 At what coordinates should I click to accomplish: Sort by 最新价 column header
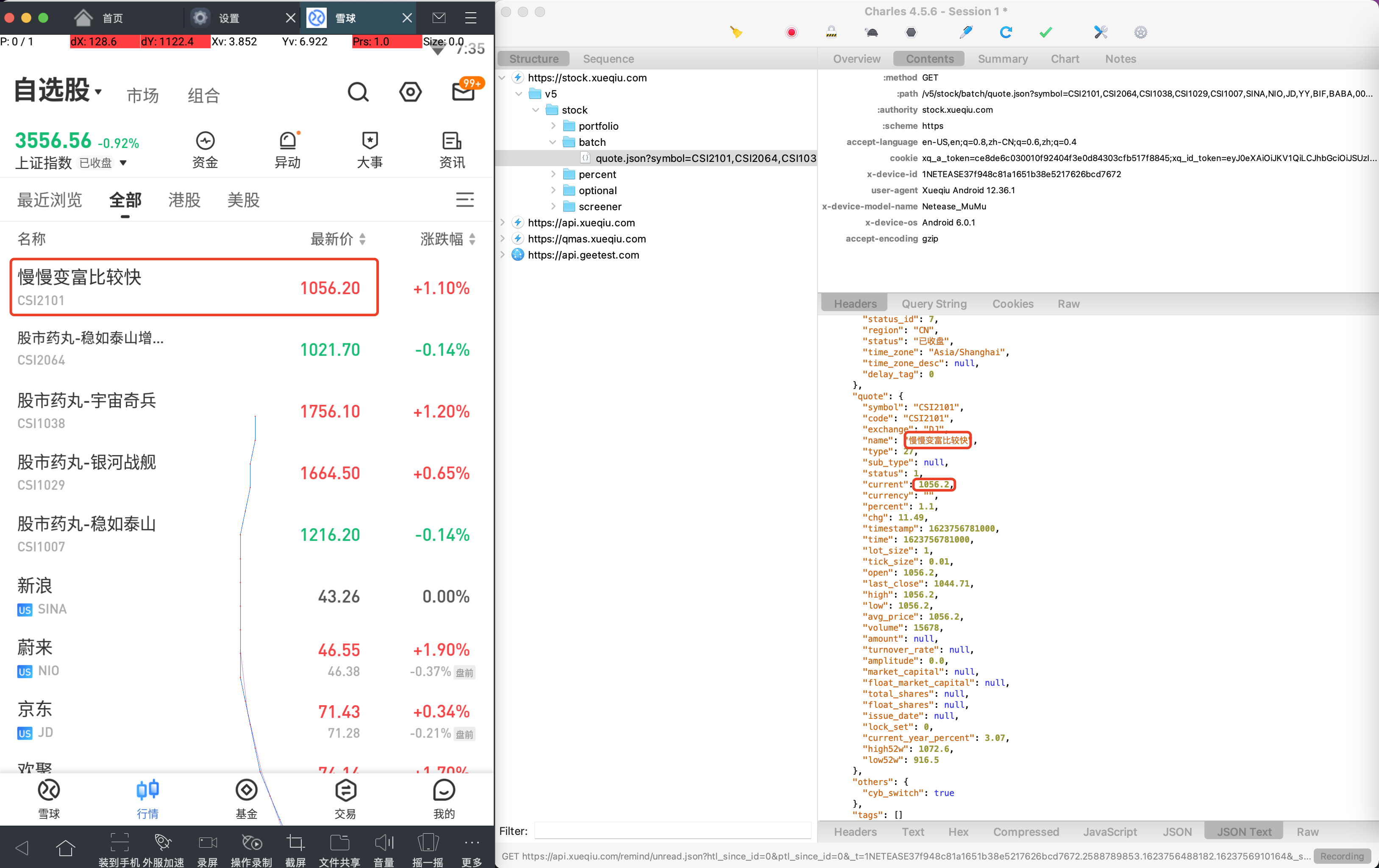pyautogui.click(x=338, y=239)
